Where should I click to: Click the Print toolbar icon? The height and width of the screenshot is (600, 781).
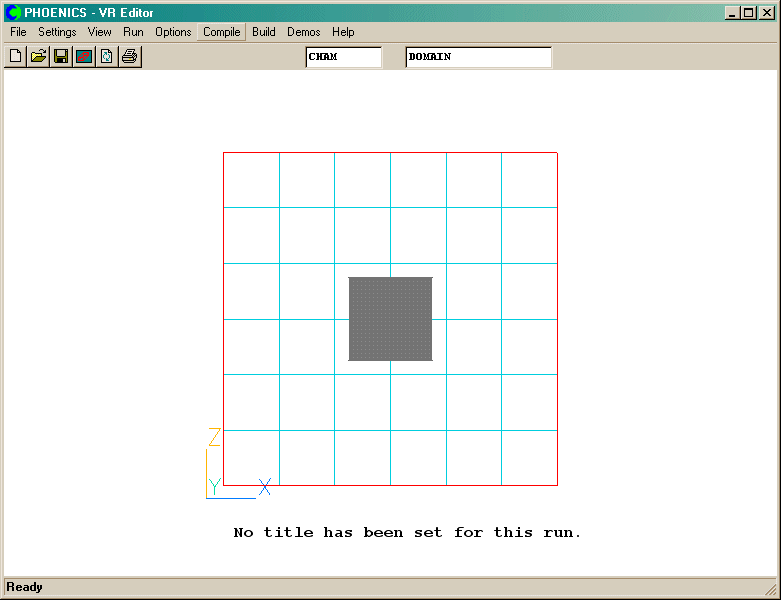click(129, 57)
